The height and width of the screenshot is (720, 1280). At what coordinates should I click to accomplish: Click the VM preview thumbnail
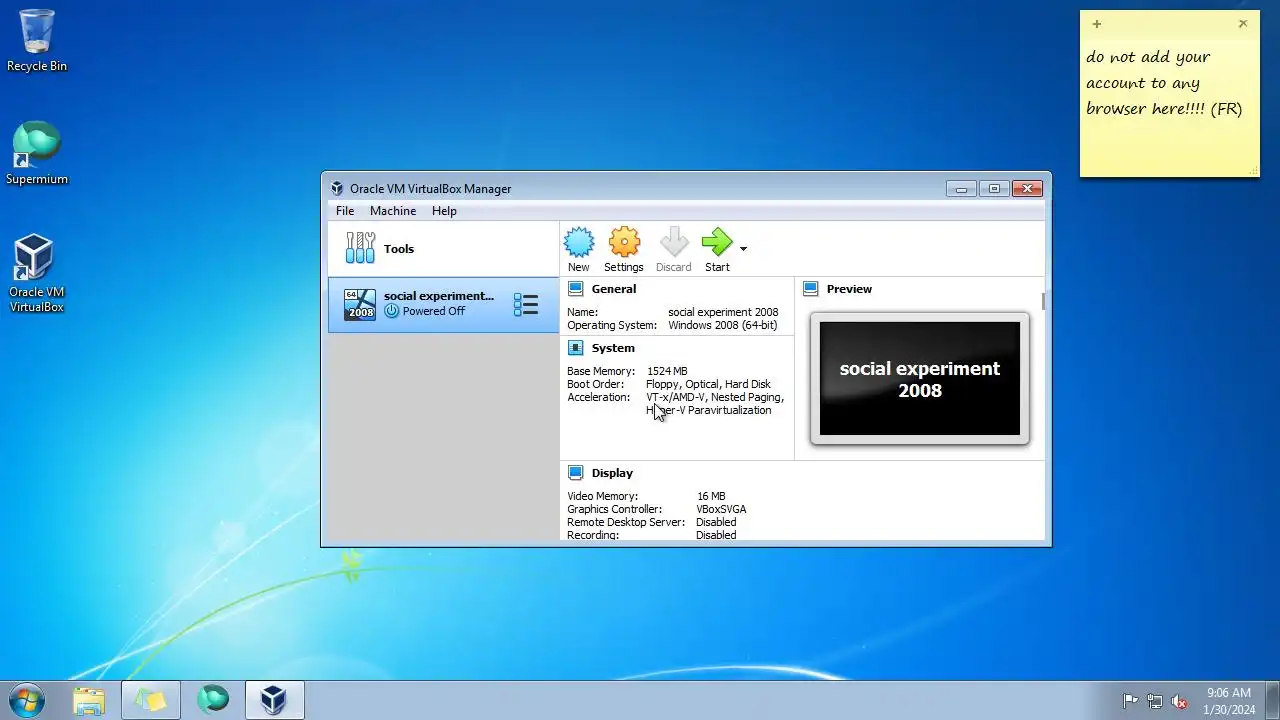(920, 378)
